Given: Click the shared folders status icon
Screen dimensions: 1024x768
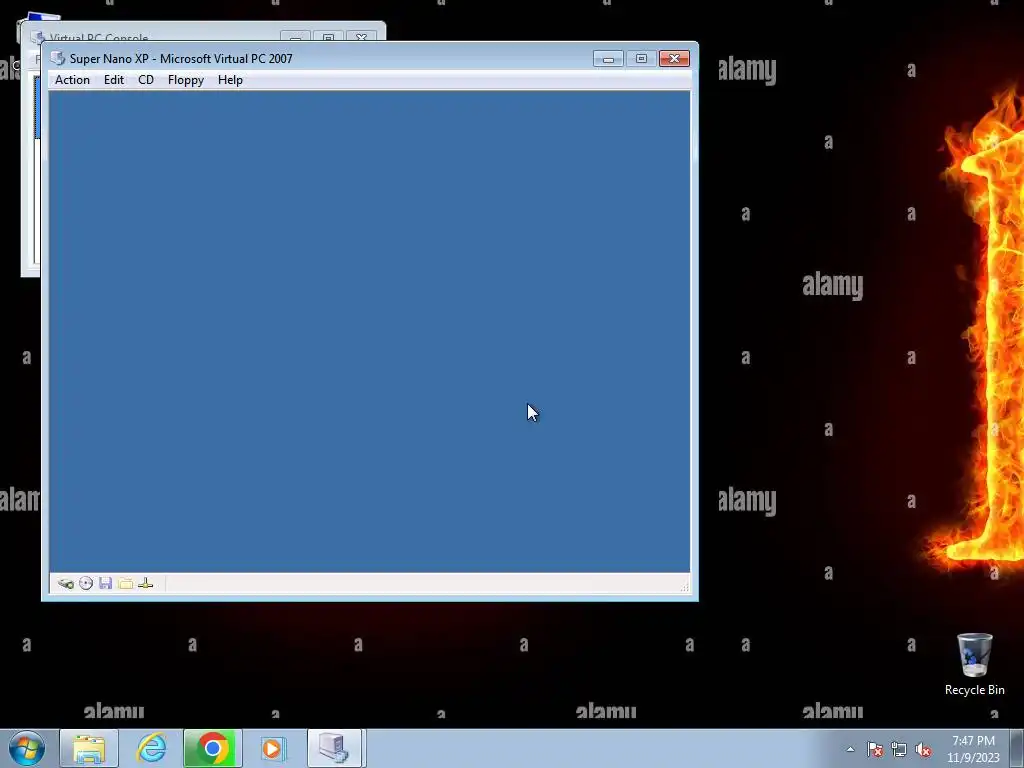Looking at the screenshot, I should (125, 583).
